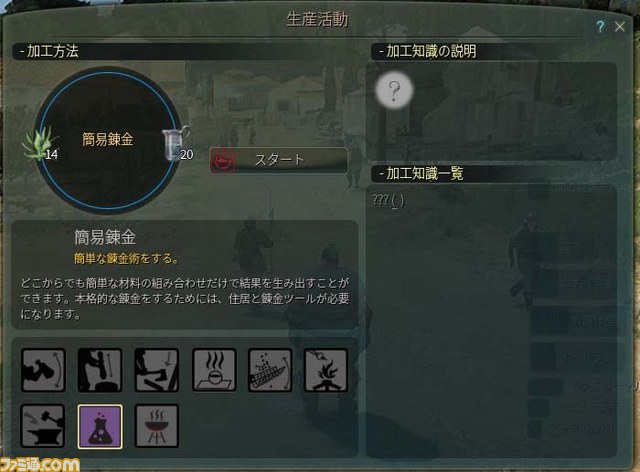The image size is (640, 472).
Task: Close the 生産活動 window
Action: pyautogui.click(x=620, y=27)
